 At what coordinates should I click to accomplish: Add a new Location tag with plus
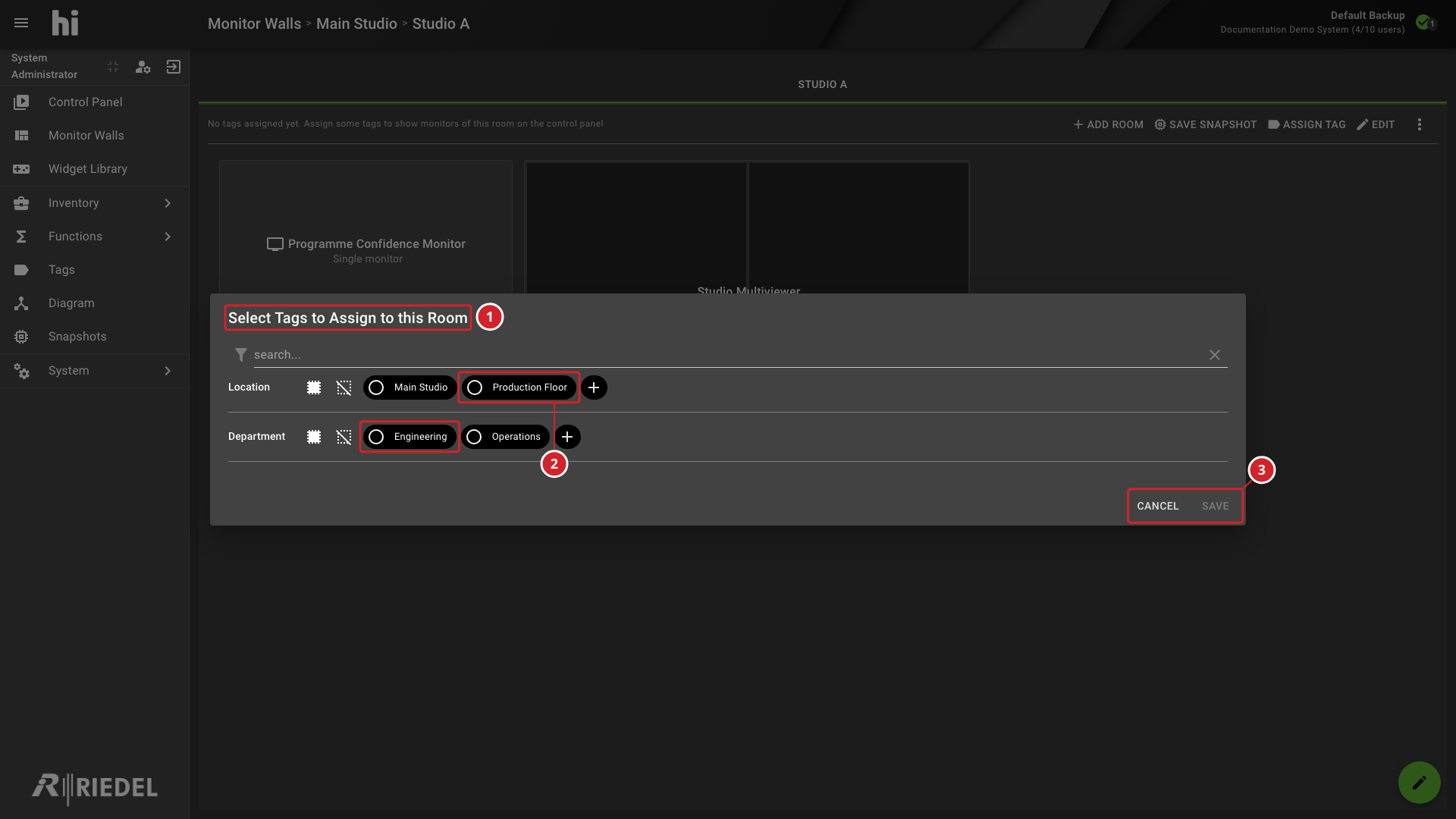click(x=594, y=388)
